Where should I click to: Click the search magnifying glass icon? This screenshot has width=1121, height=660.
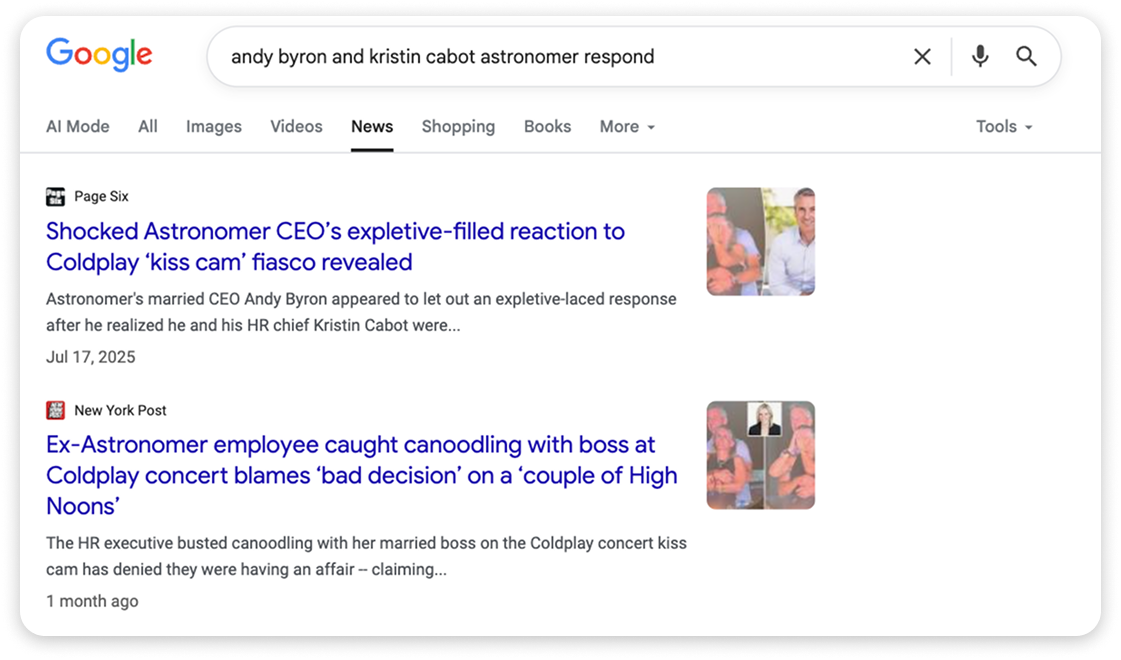click(x=1026, y=56)
